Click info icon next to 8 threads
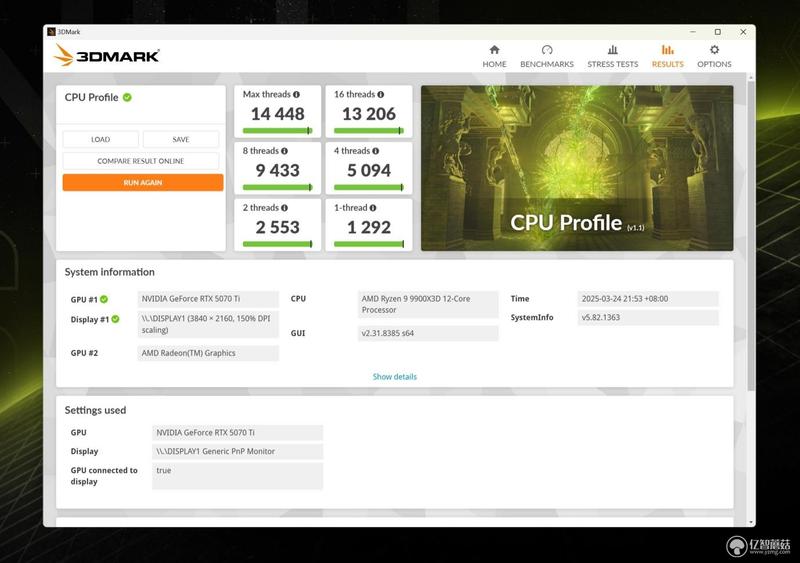 (x=284, y=151)
